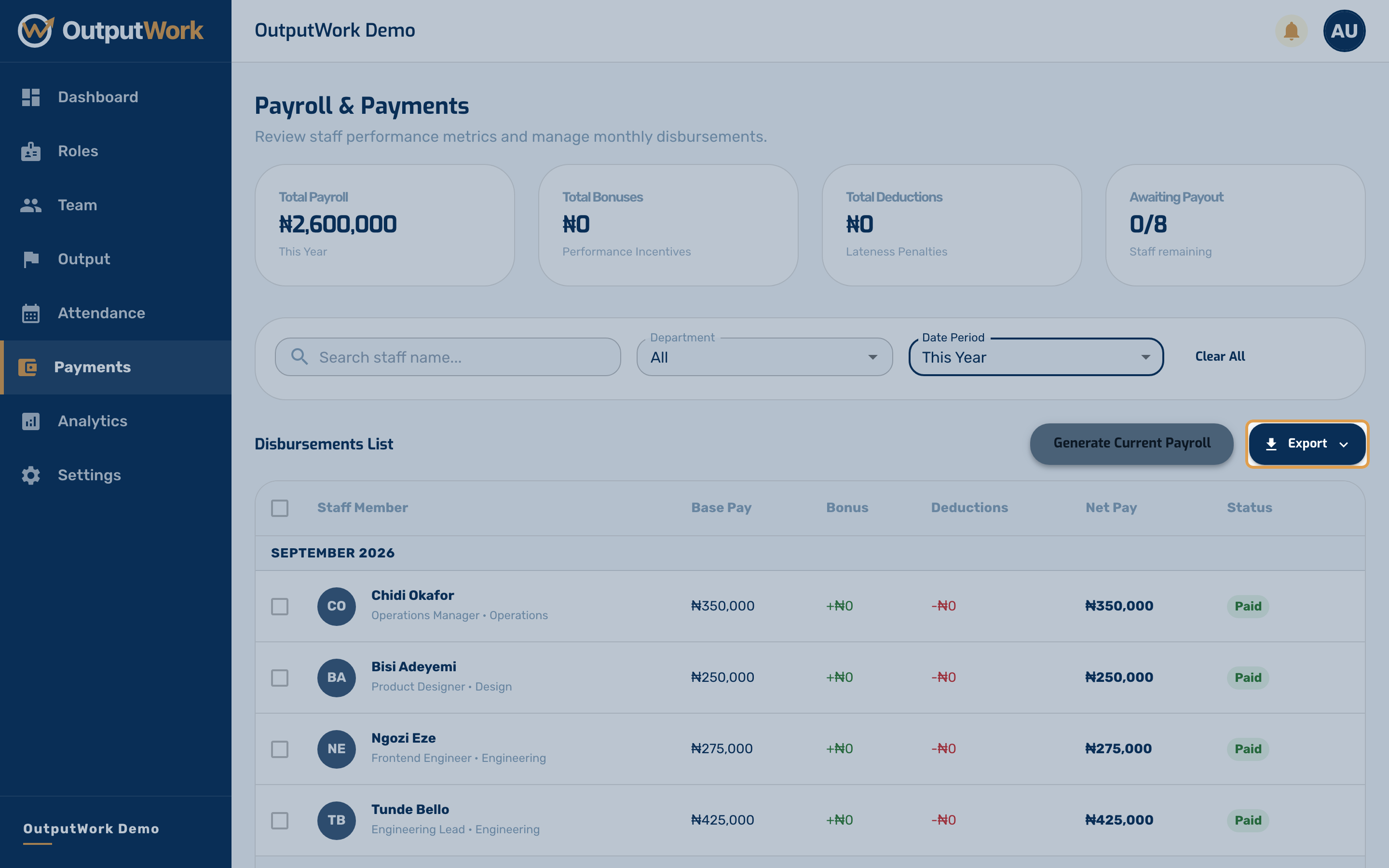Focus the Search staff name field

pyautogui.click(x=448, y=357)
